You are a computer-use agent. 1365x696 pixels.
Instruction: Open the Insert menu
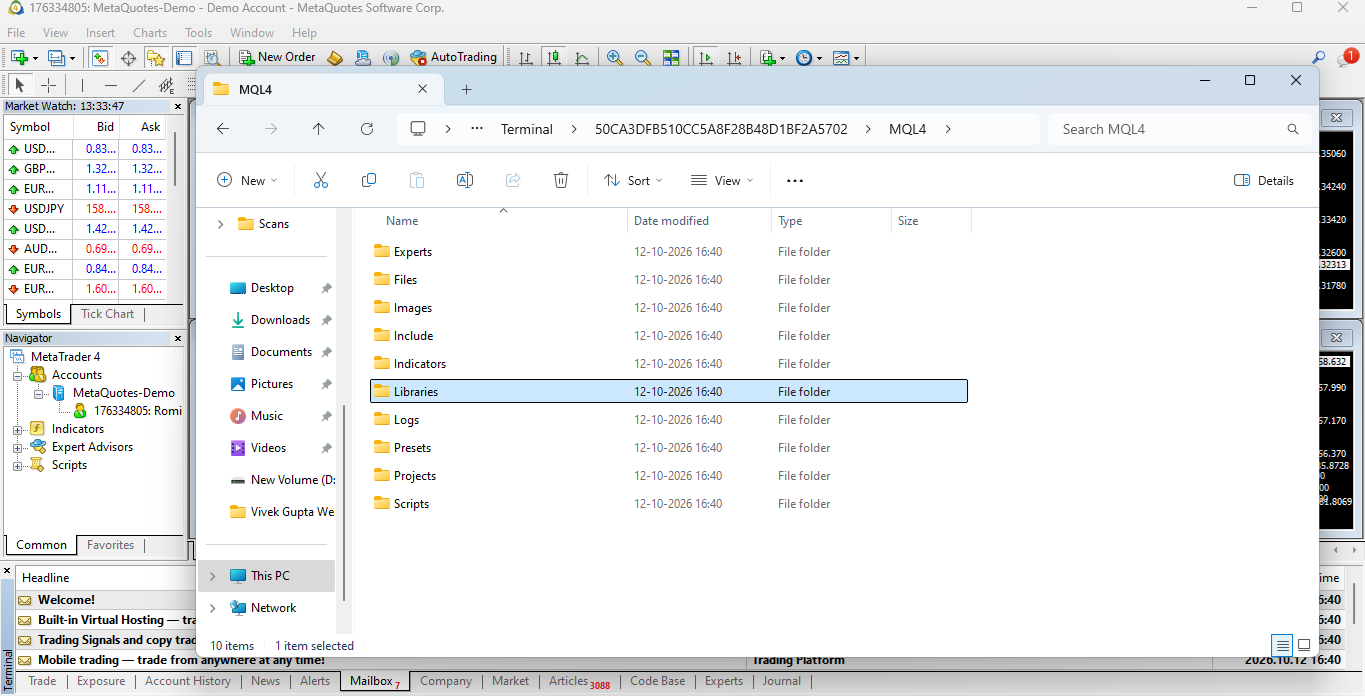[x=100, y=33]
